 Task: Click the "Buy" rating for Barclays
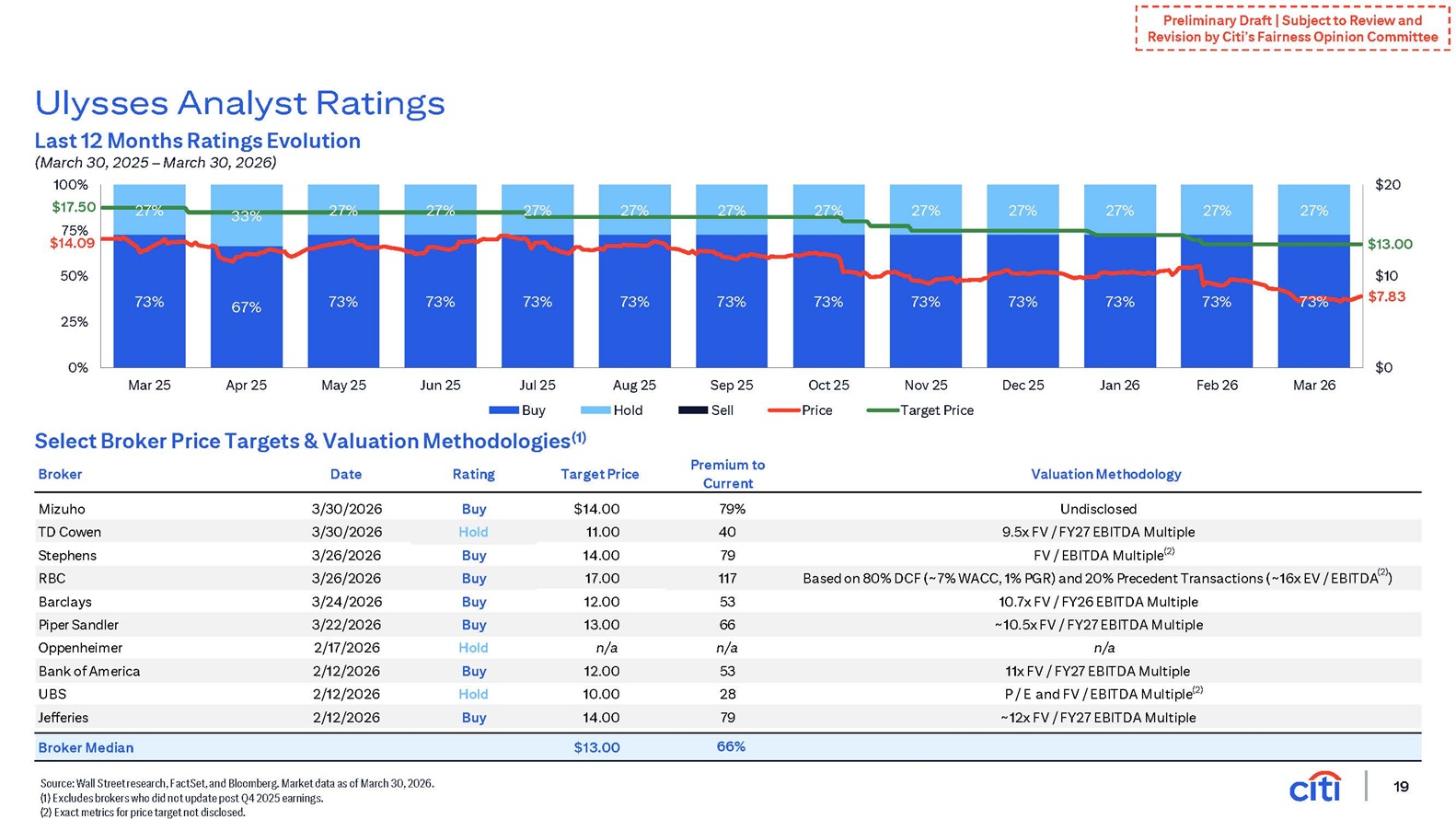pos(473,602)
